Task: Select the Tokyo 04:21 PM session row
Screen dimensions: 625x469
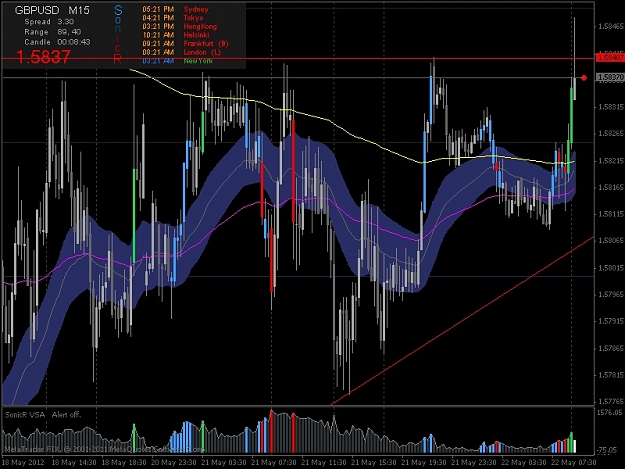Action: (x=173, y=18)
